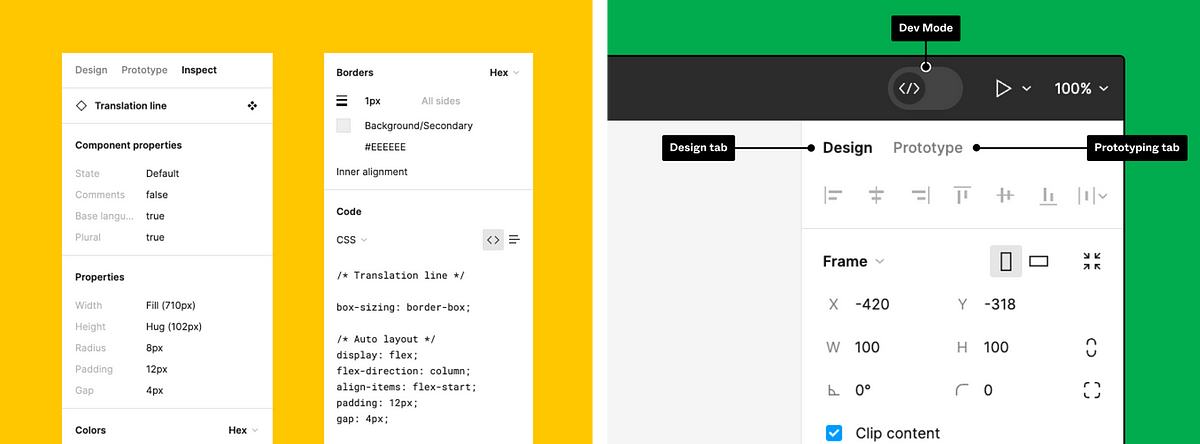Click the align bottom icon
Image resolution: width=1200 pixels, height=444 pixels.
click(1048, 196)
